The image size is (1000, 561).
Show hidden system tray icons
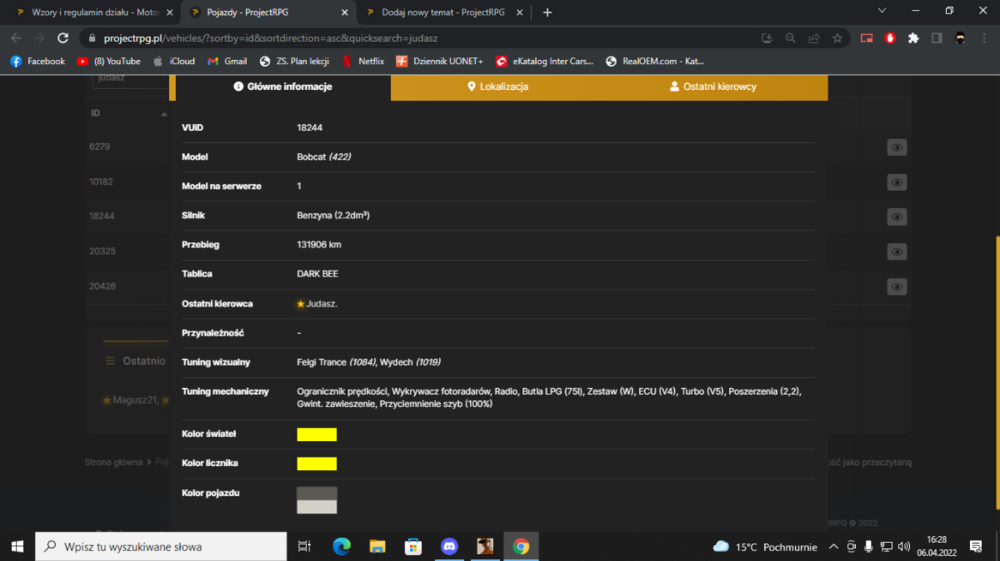click(x=834, y=546)
